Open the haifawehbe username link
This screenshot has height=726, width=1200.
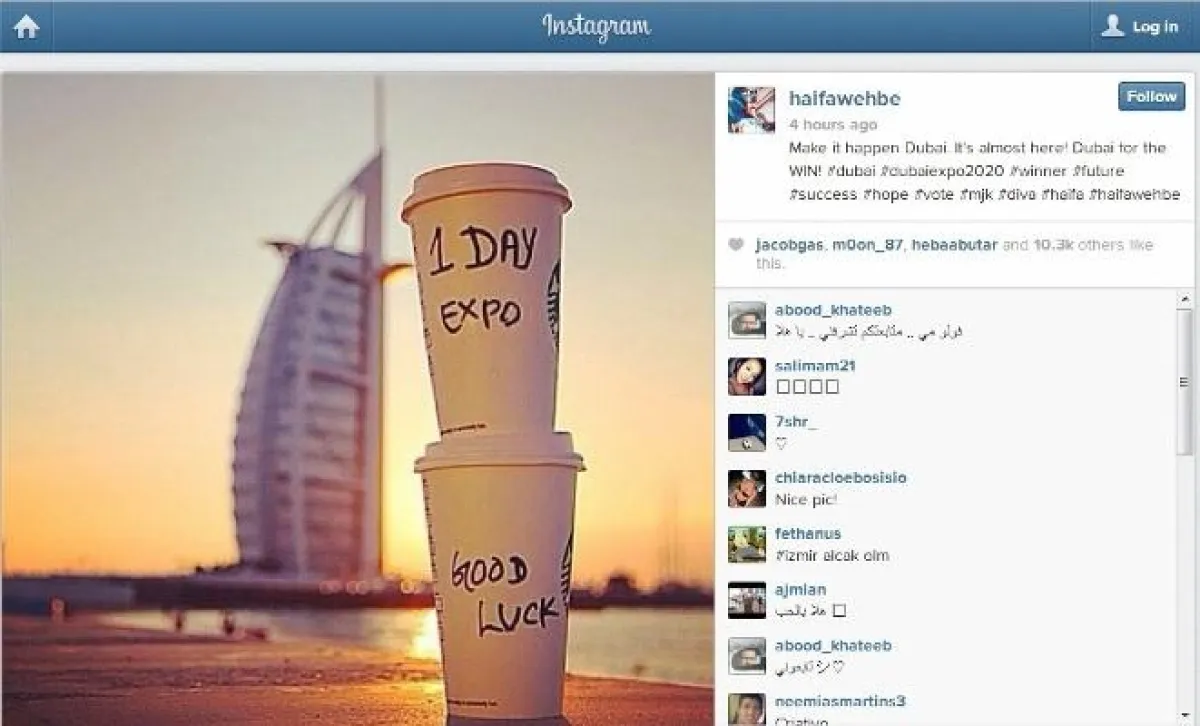click(x=845, y=98)
